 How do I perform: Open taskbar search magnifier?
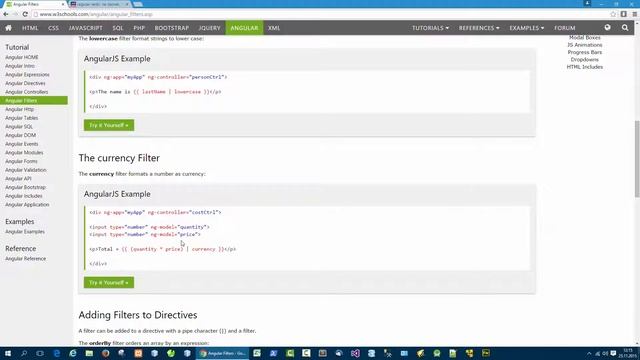pyautogui.click(x=24, y=353)
